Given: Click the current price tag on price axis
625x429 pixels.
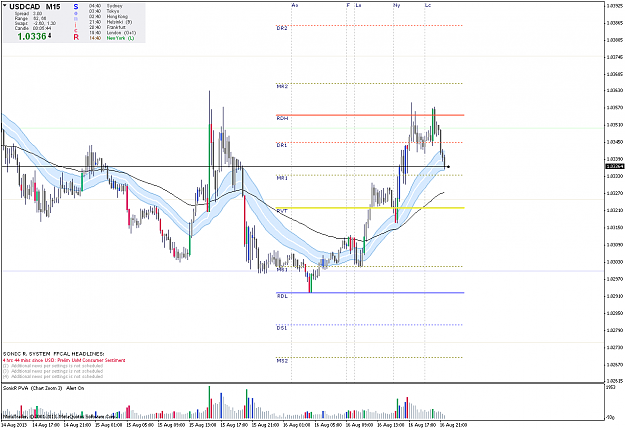Looking at the screenshot, I should tap(615, 166).
